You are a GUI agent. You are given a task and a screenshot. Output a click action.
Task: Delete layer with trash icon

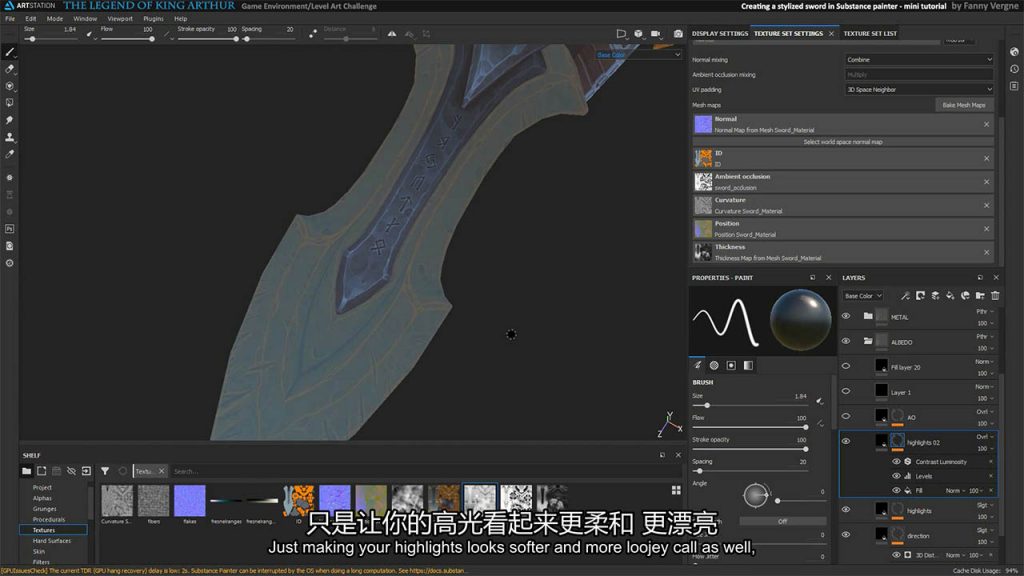coord(995,296)
